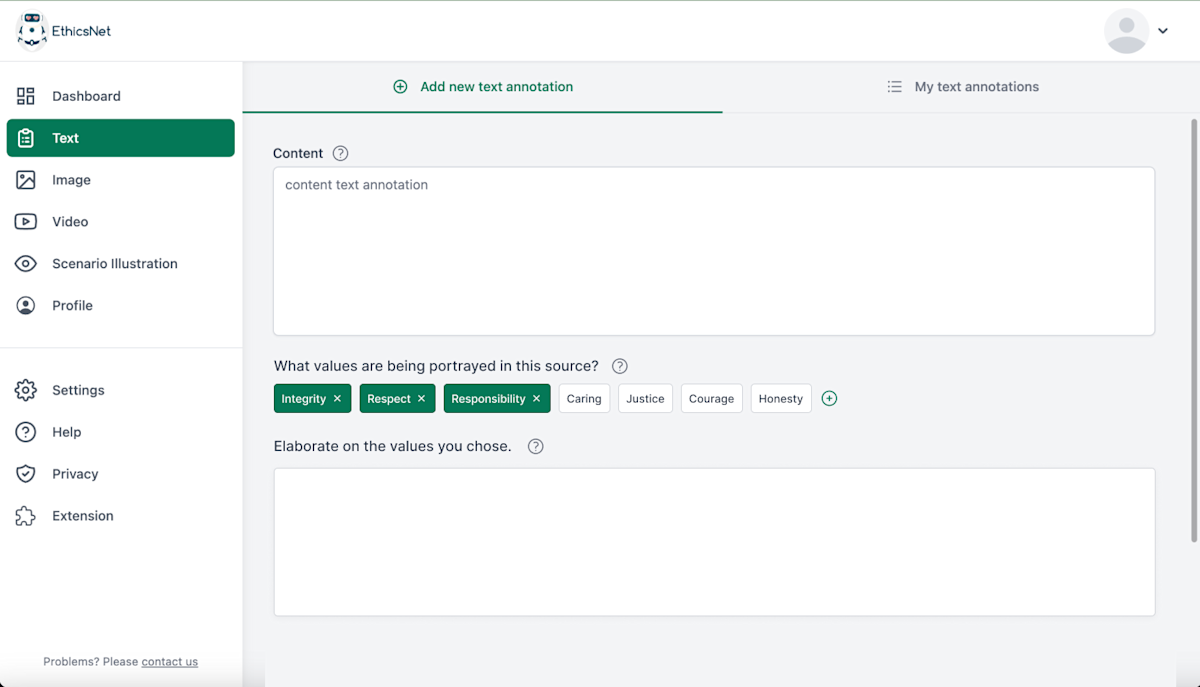Click the help icon next to Content
This screenshot has width=1200, height=687.
point(340,153)
